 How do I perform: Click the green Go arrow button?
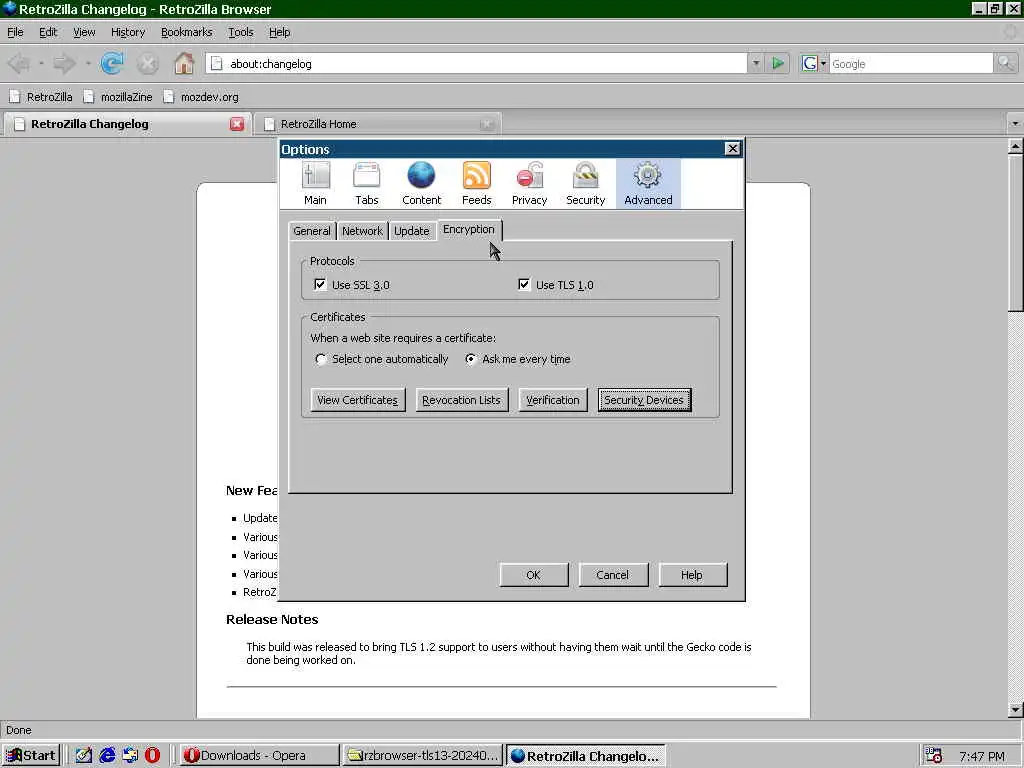(x=777, y=63)
